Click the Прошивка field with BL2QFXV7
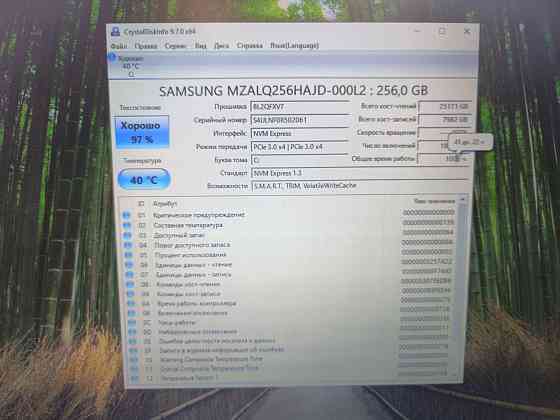 (x=300, y=107)
